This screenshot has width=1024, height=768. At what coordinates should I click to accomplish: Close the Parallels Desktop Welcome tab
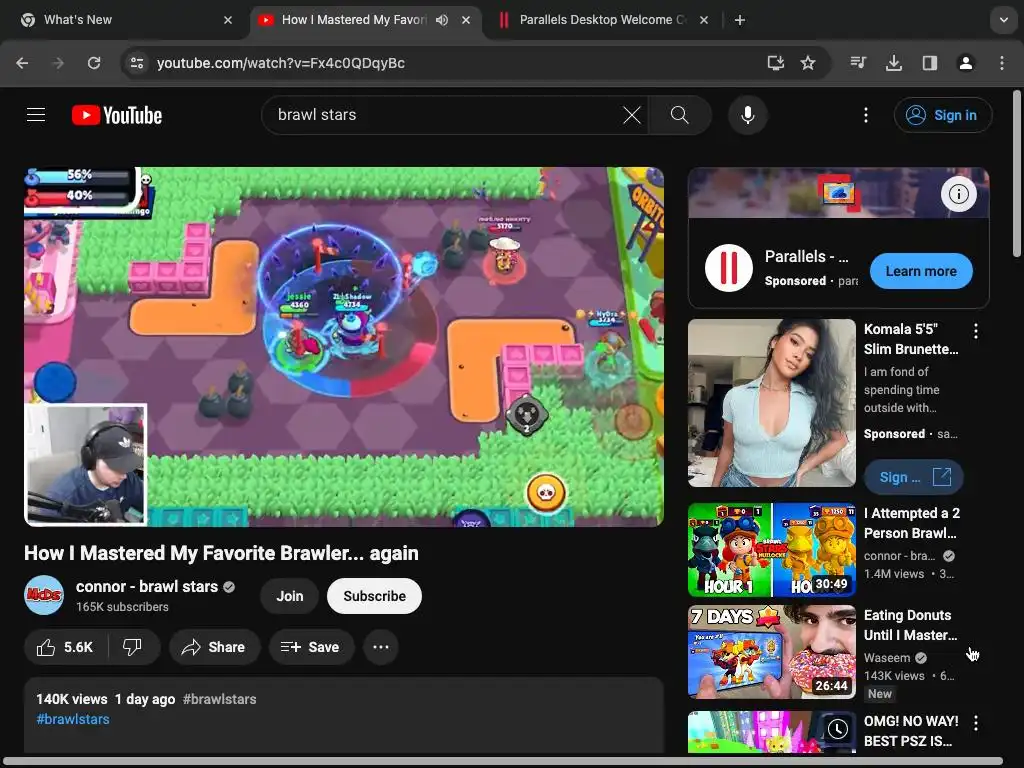point(704,20)
